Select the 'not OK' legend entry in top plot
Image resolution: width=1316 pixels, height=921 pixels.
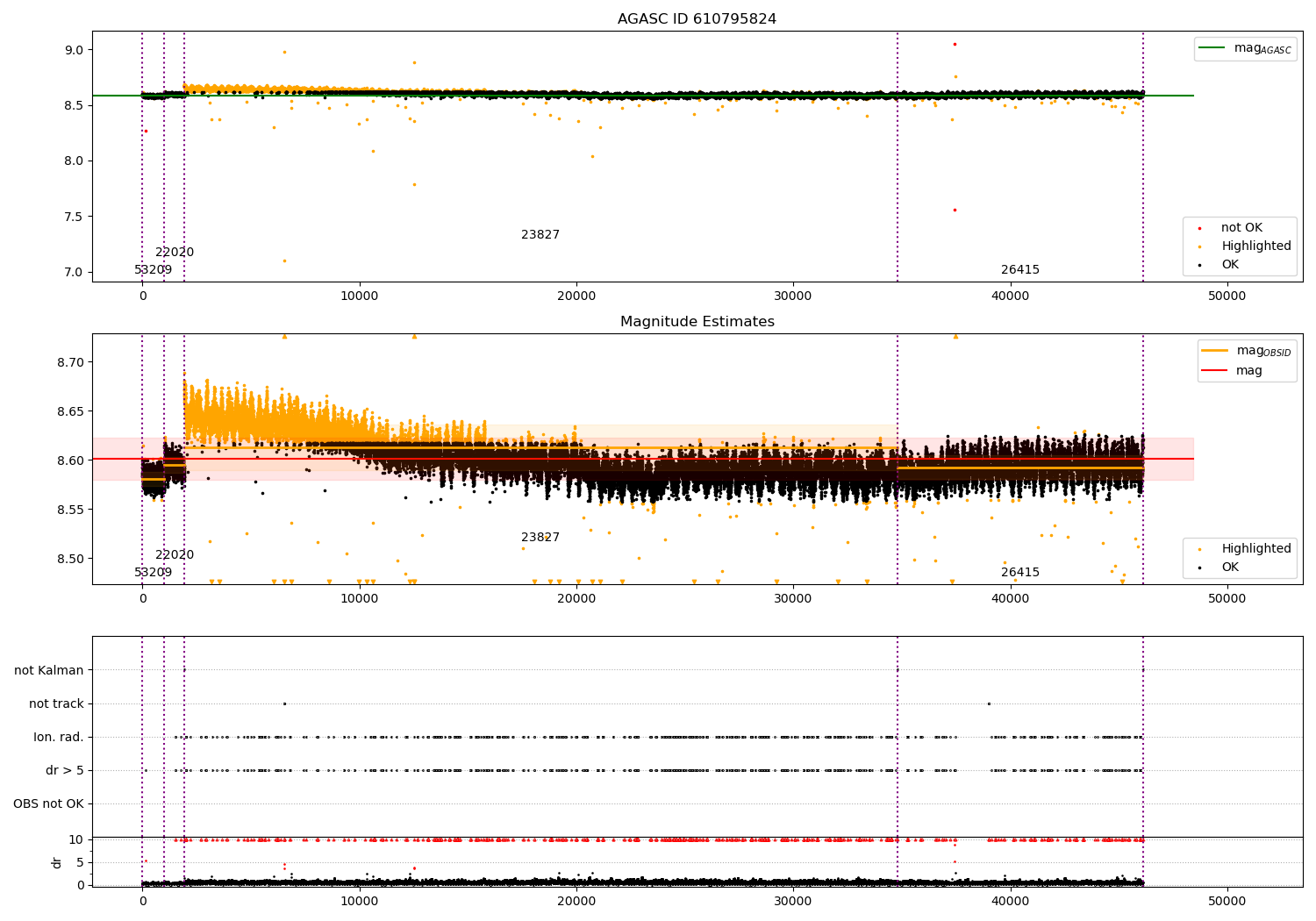click(1241, 228)
